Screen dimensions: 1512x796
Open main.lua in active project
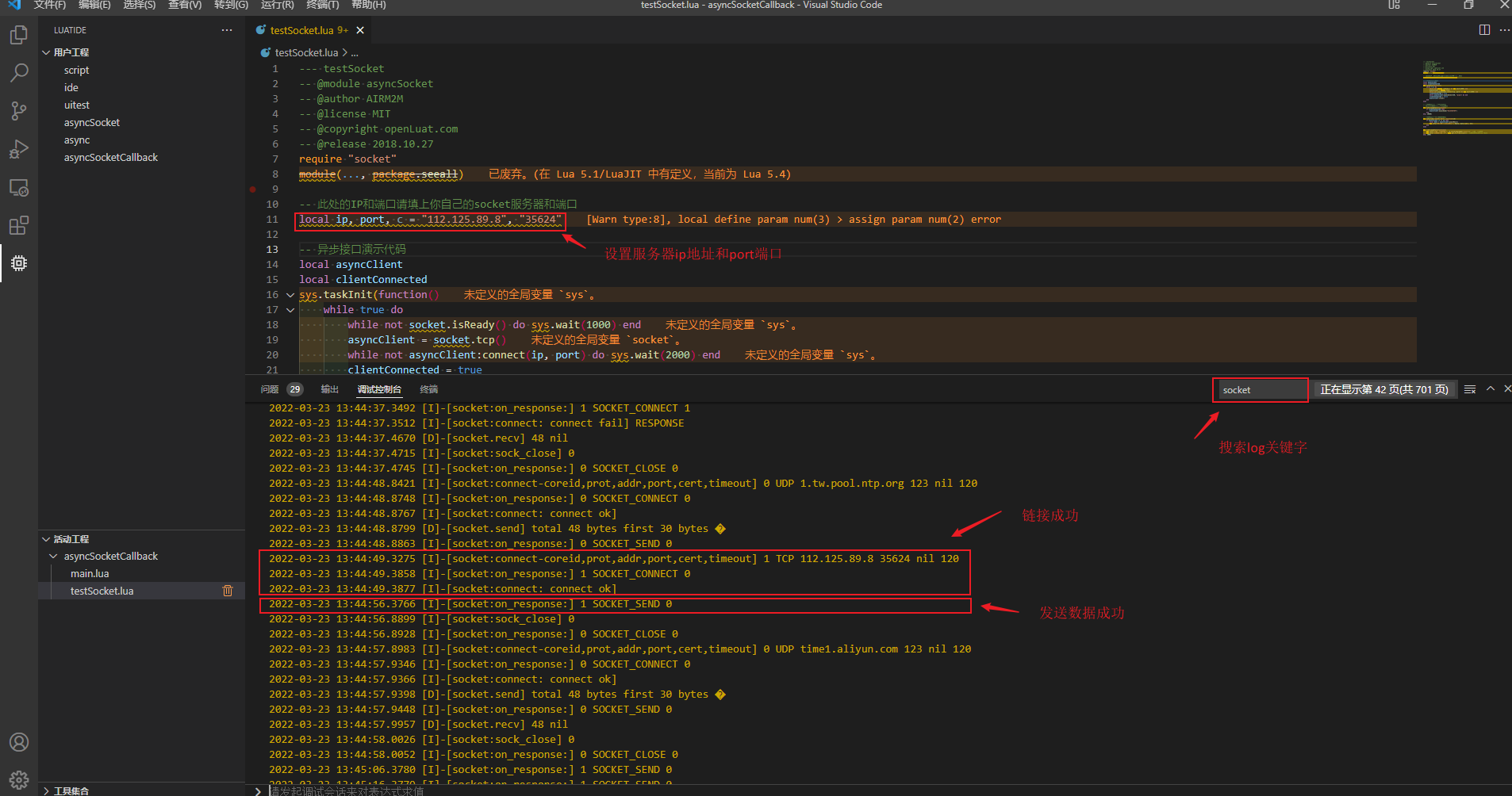point(90,574)
